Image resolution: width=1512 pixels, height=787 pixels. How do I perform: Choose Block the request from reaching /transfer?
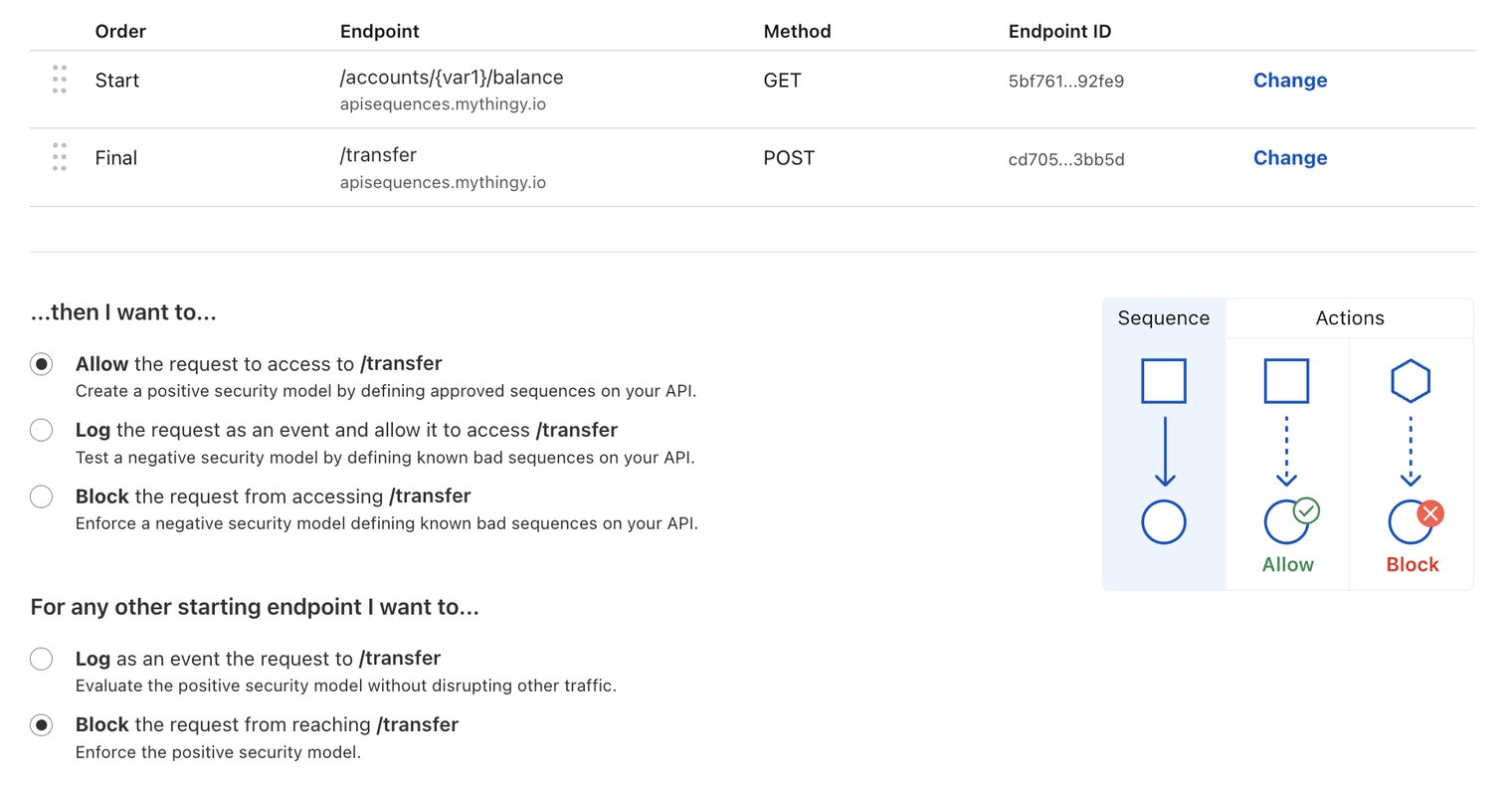pyautogui.click(x=41, y=725)
